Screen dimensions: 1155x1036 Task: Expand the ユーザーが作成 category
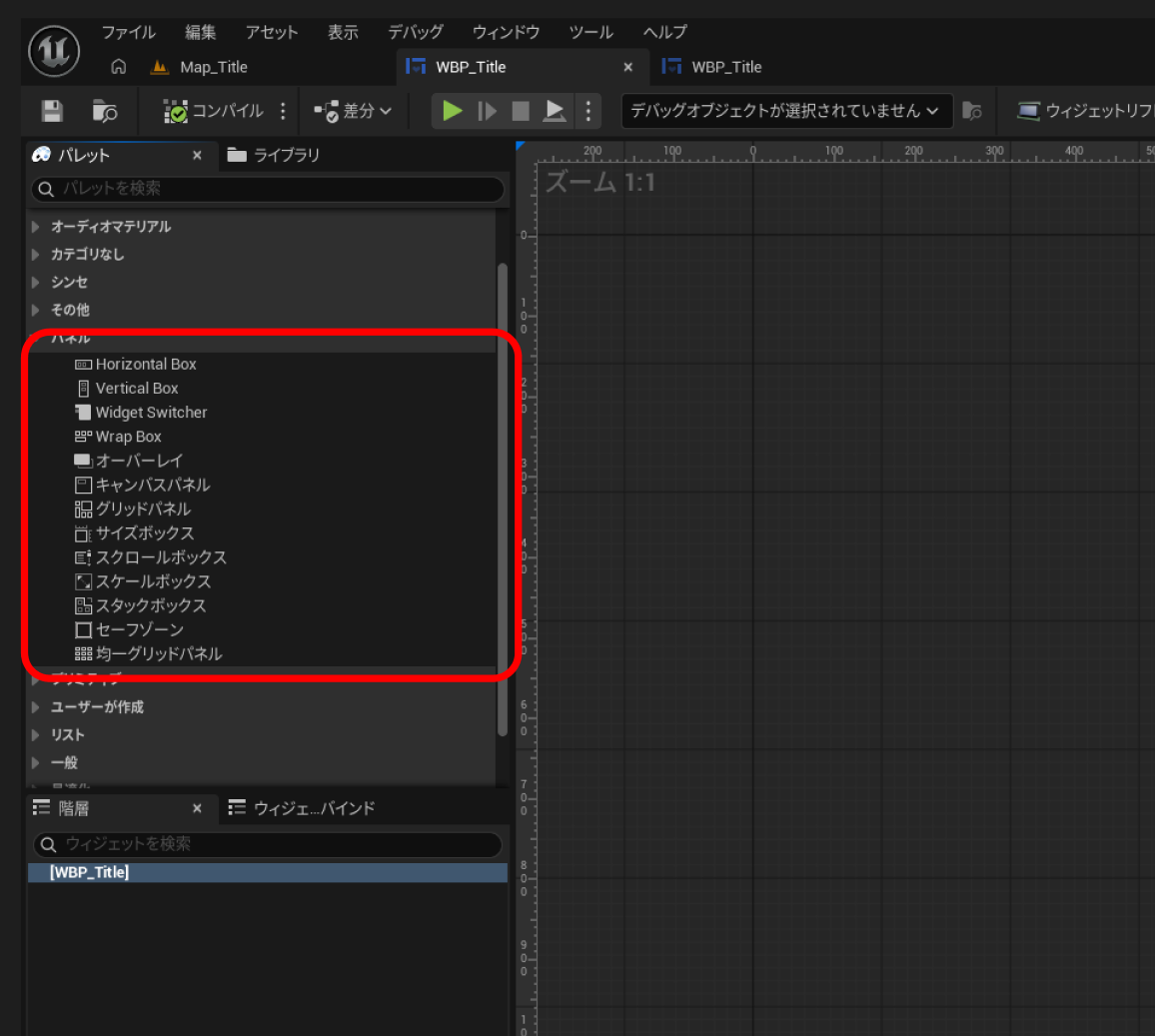coord(97,707)
